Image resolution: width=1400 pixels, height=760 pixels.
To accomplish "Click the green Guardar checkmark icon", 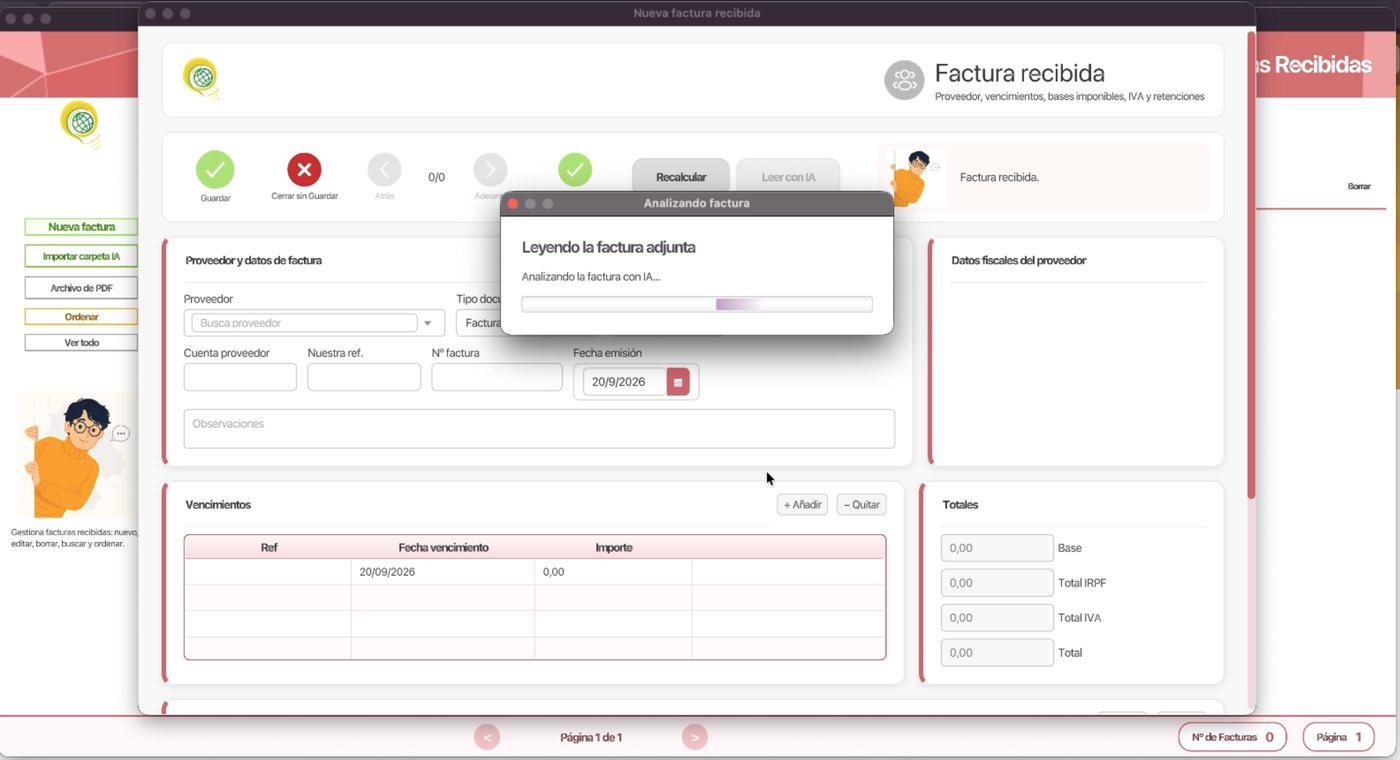I will [215, 170].
